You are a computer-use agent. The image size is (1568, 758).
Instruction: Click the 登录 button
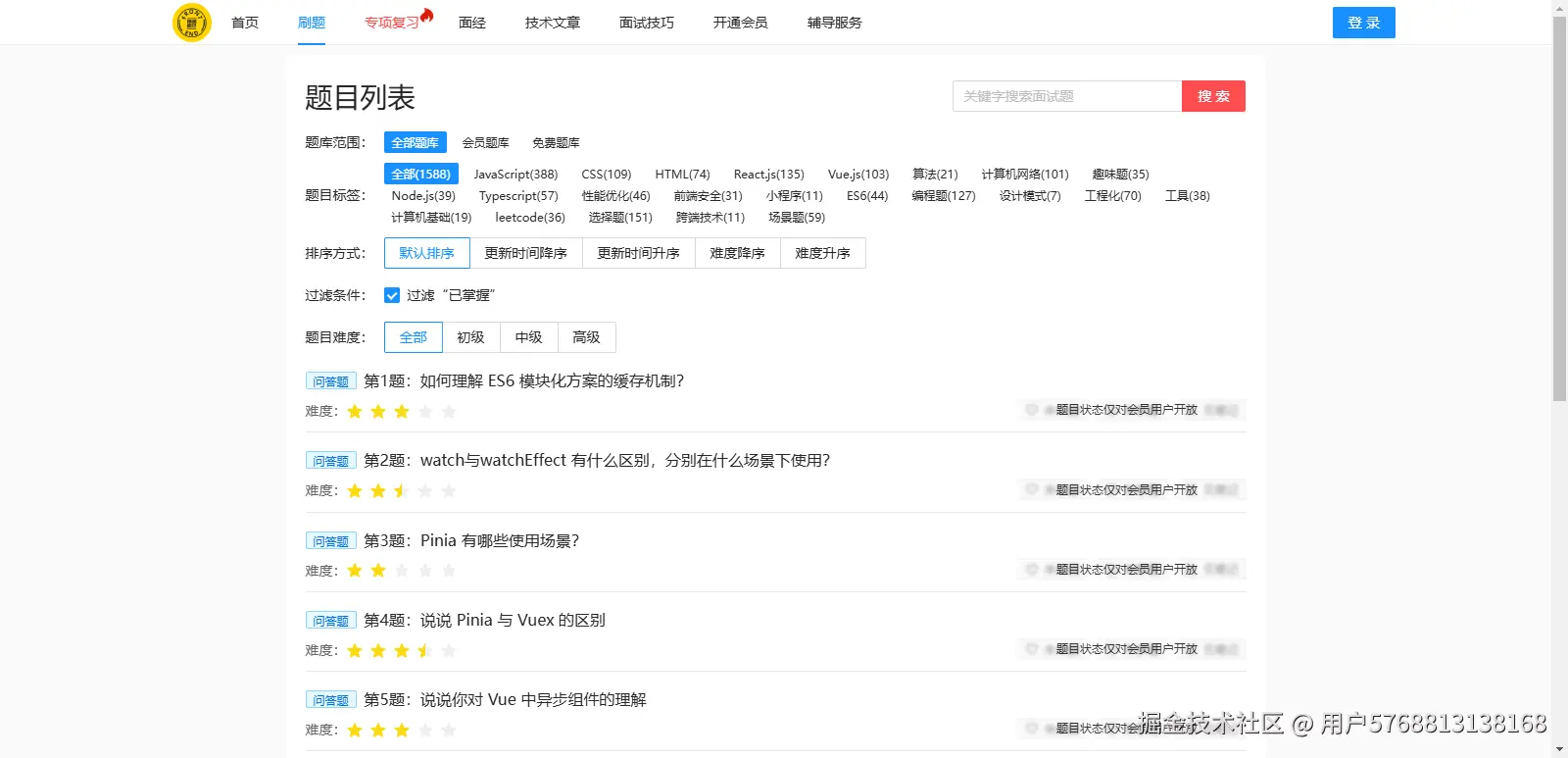(x=1364, y=23)
